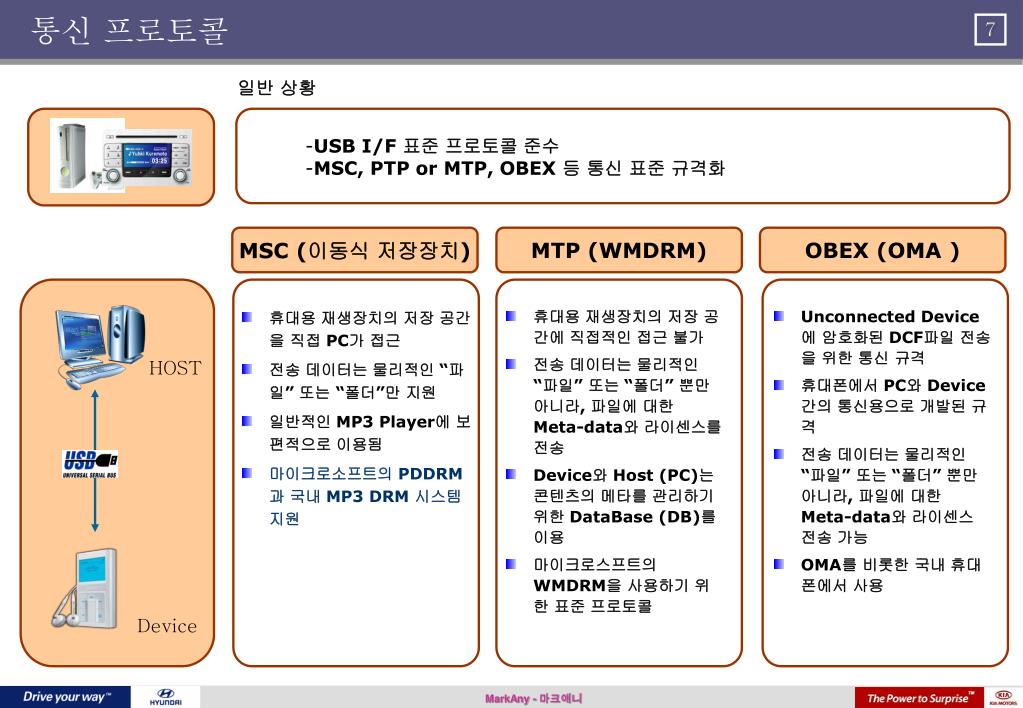
Task: Click the 휴대용 재생장치의 저장 공간을 직접 PC가 접근 bullet
Action: pyautogui.click(x=369, y=329)
